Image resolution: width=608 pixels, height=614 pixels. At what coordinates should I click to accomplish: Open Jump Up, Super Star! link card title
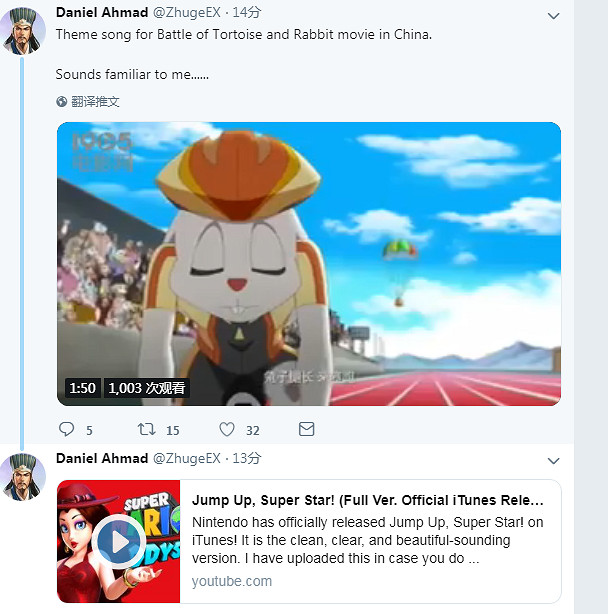368,500
